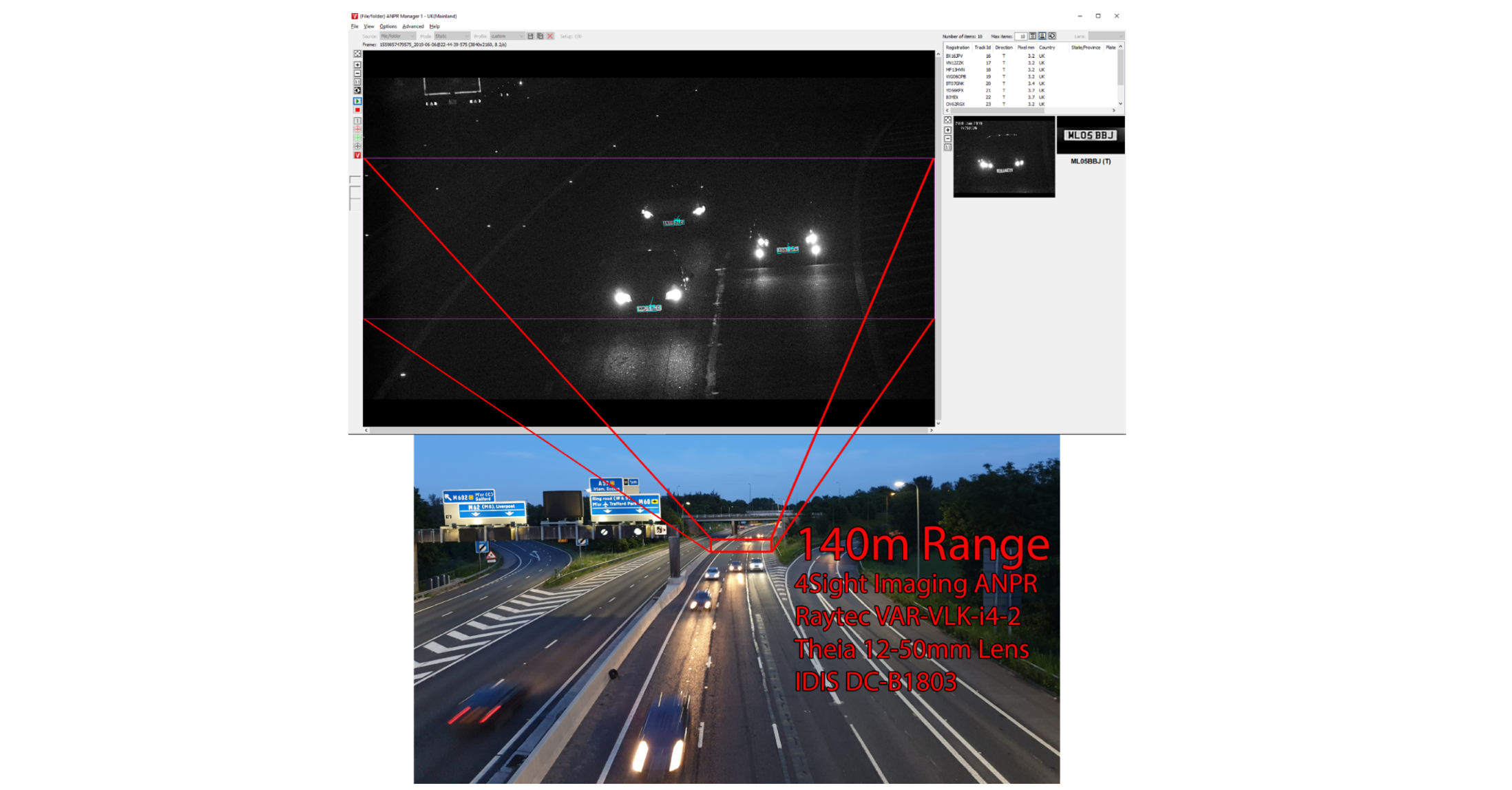The height and width of the screenshot is (790, 1512).
Task: Expand the Profile dropdown
Action: (x=507, y=36)
